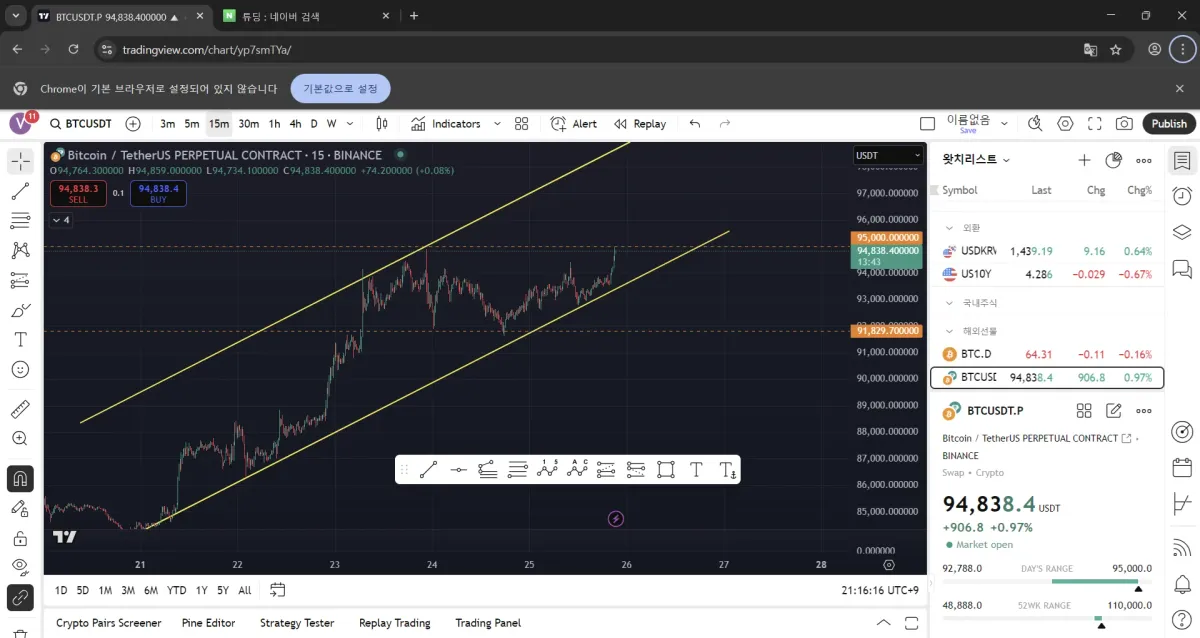Select BTC.D row in watchlist
Image resolution: width=1200 pixels, height=638 pixels.
tap(1047, 354)
